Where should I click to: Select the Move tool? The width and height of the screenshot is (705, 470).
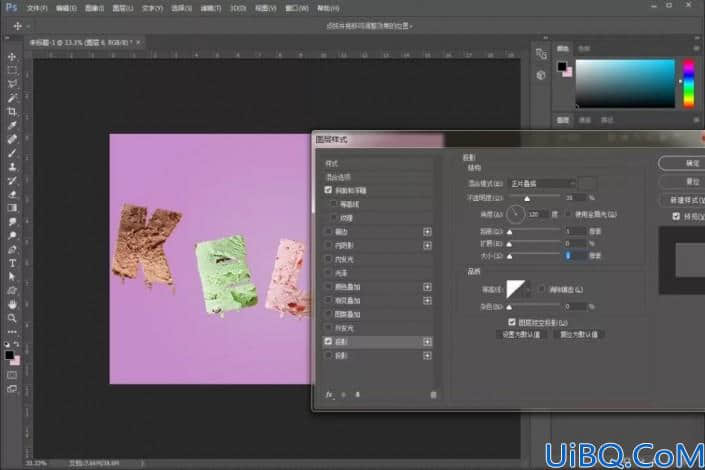(12, 57)
